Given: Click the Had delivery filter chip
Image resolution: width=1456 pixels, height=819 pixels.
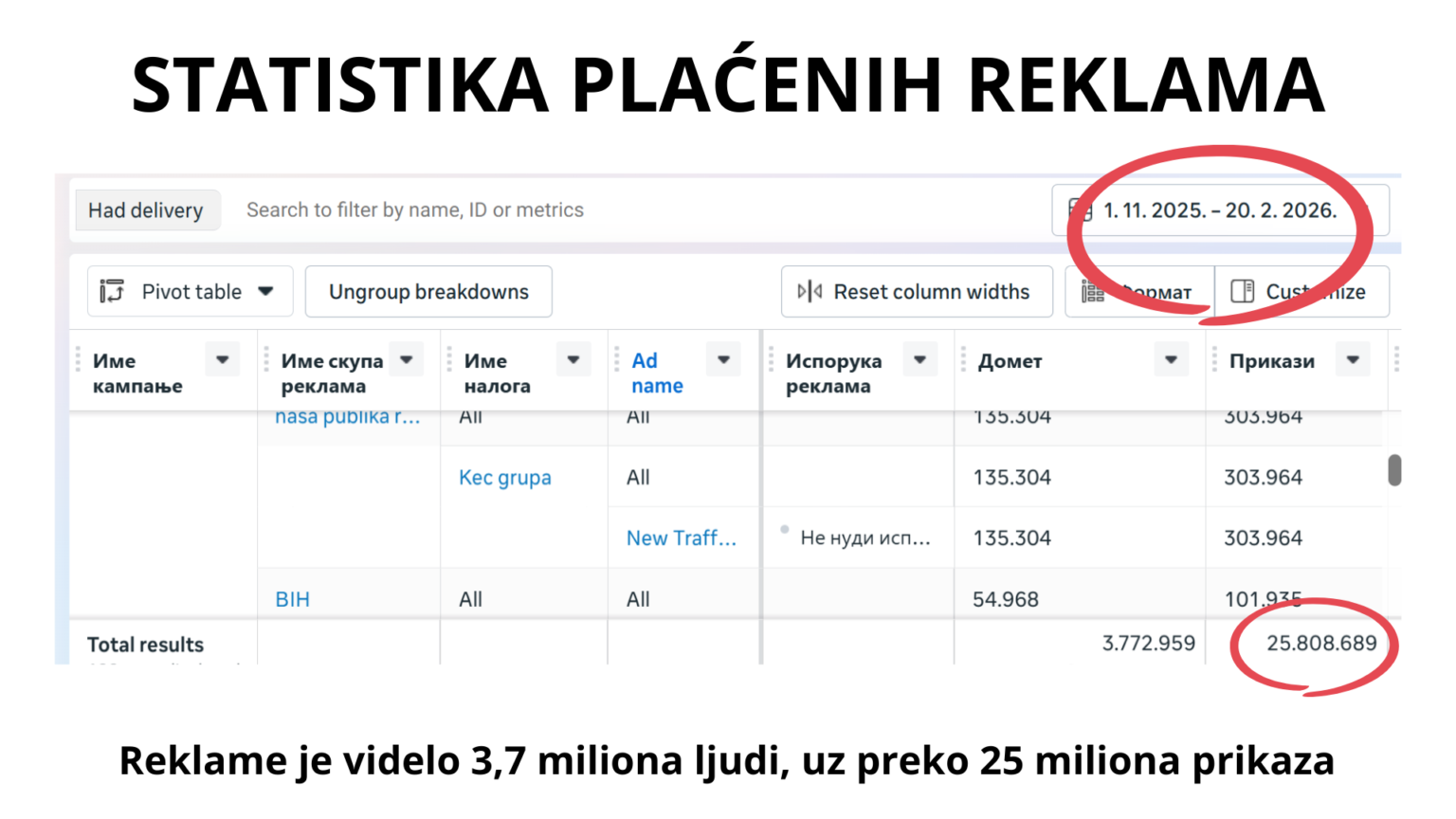Looking at the screenshot, I should click(x=146, y=210).
